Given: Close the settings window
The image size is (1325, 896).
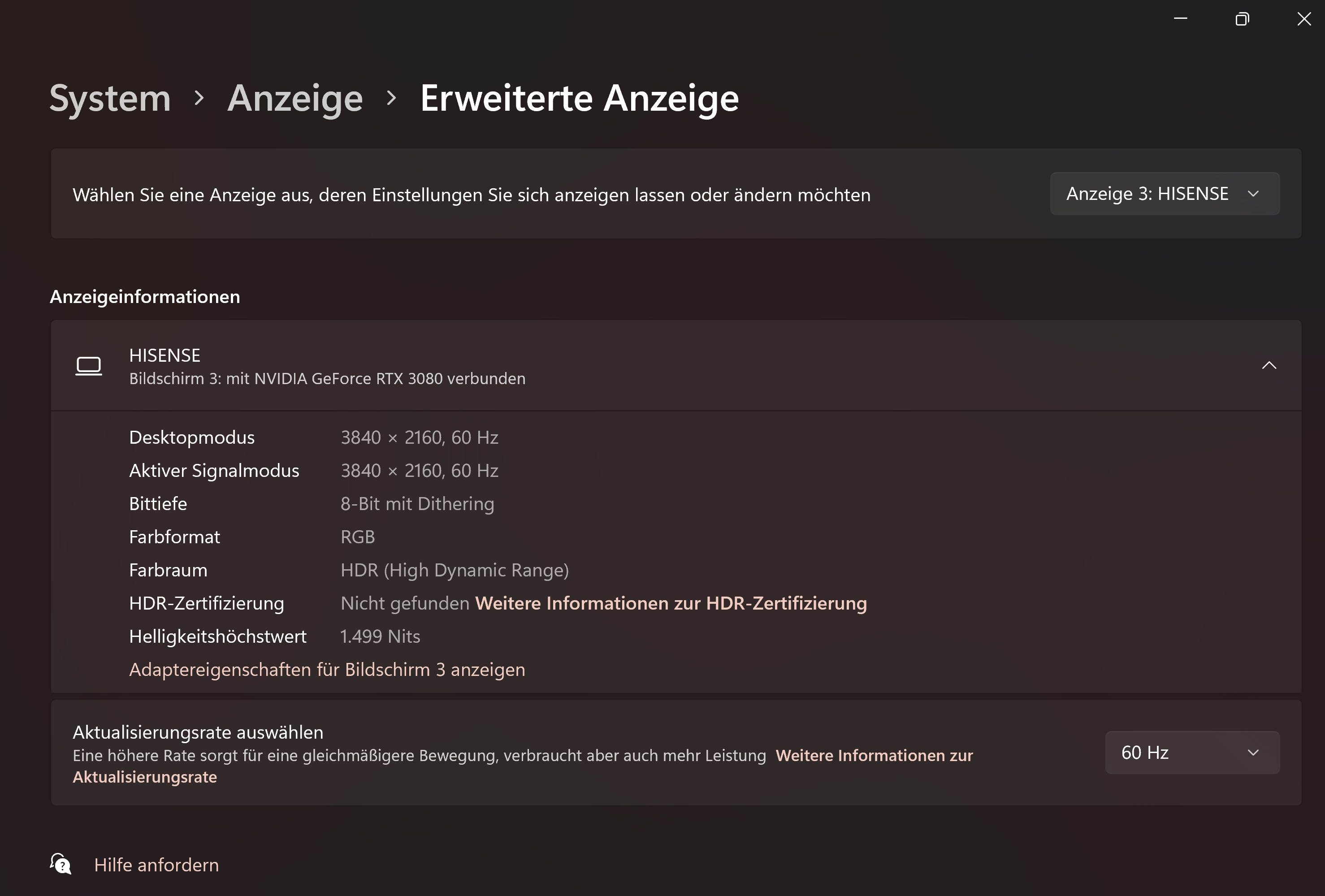Looking at the screenshot, I should click(x=1303, y=19).
